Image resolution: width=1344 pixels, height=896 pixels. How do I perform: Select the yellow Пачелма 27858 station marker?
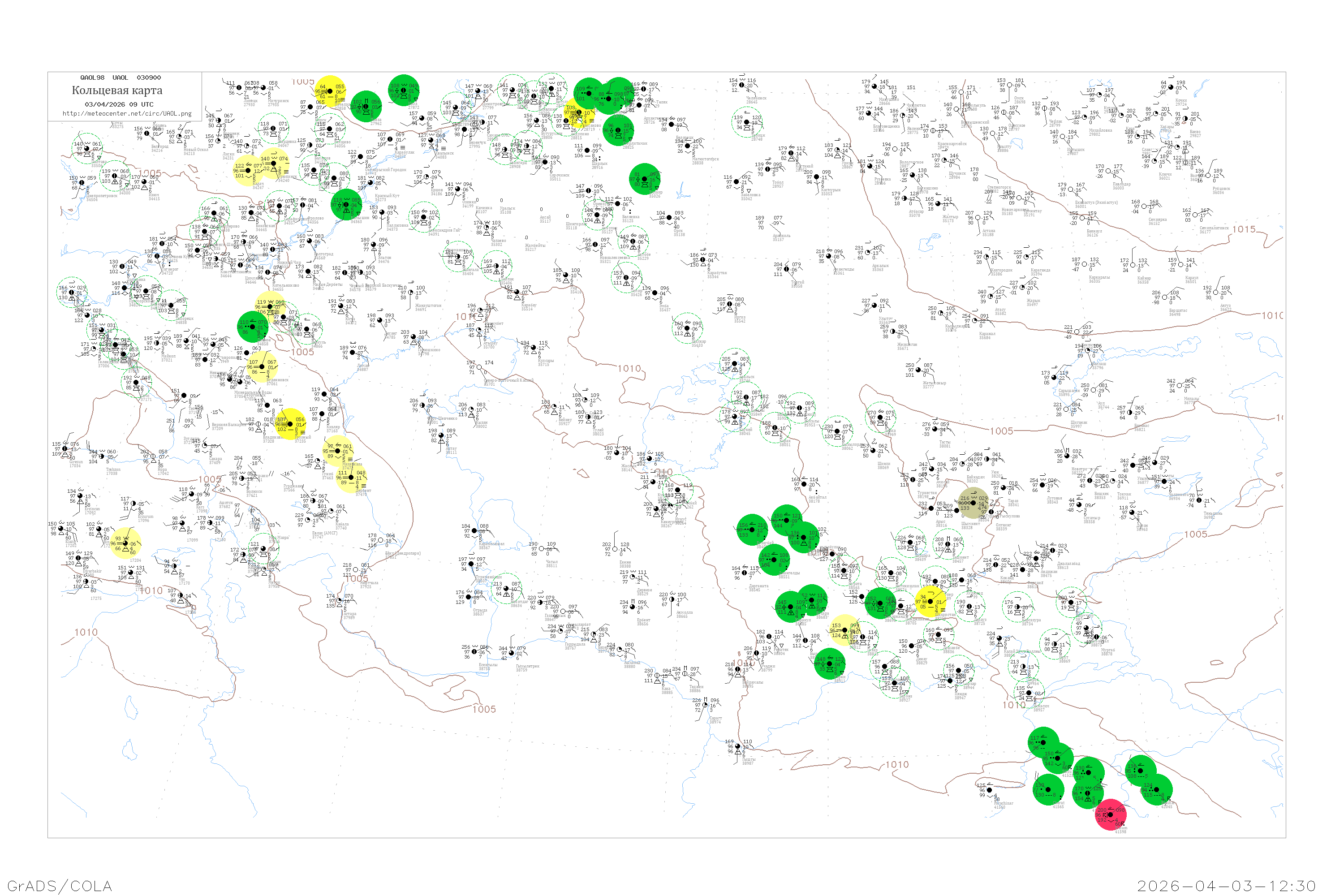point(330,91)
